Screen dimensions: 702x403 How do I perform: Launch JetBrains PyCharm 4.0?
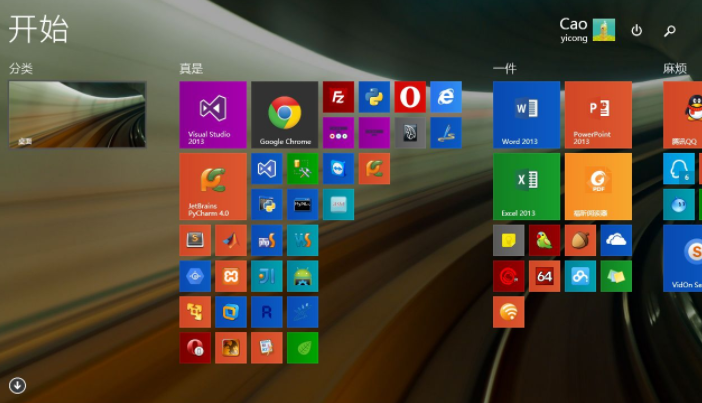tap(213, 186)
